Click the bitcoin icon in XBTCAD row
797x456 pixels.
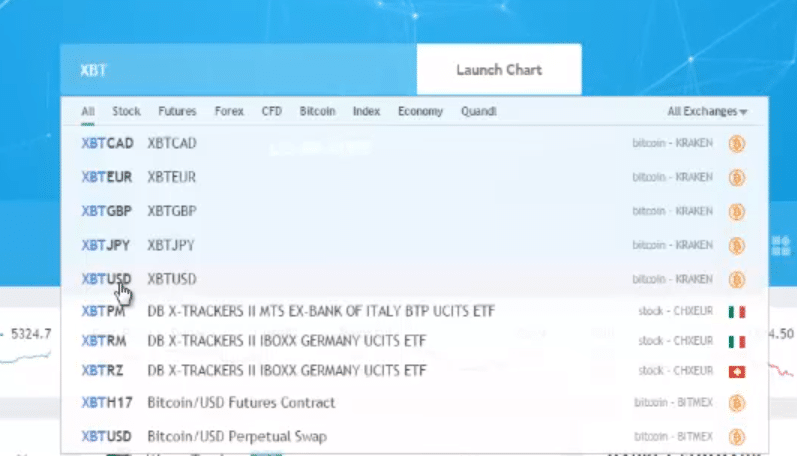coord(737,144)
